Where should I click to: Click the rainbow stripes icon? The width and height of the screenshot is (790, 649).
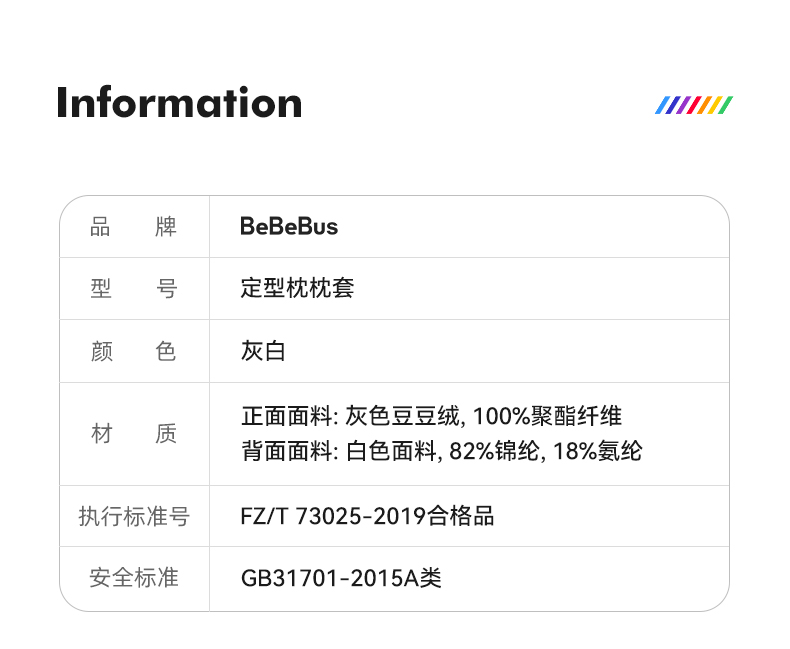click(x=694, y=105)
